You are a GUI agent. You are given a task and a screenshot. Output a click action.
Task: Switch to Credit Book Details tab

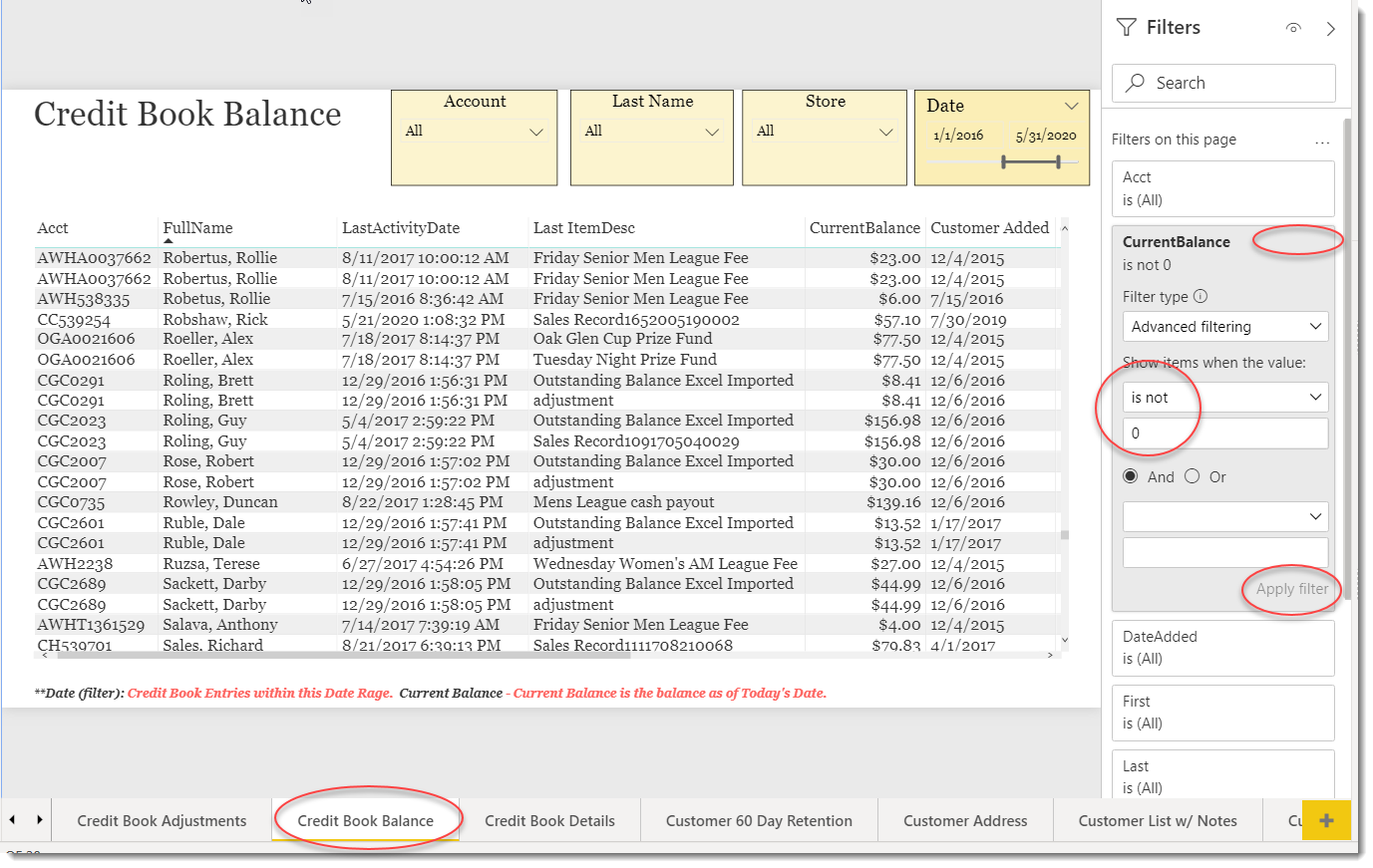(x=549, y=821)
